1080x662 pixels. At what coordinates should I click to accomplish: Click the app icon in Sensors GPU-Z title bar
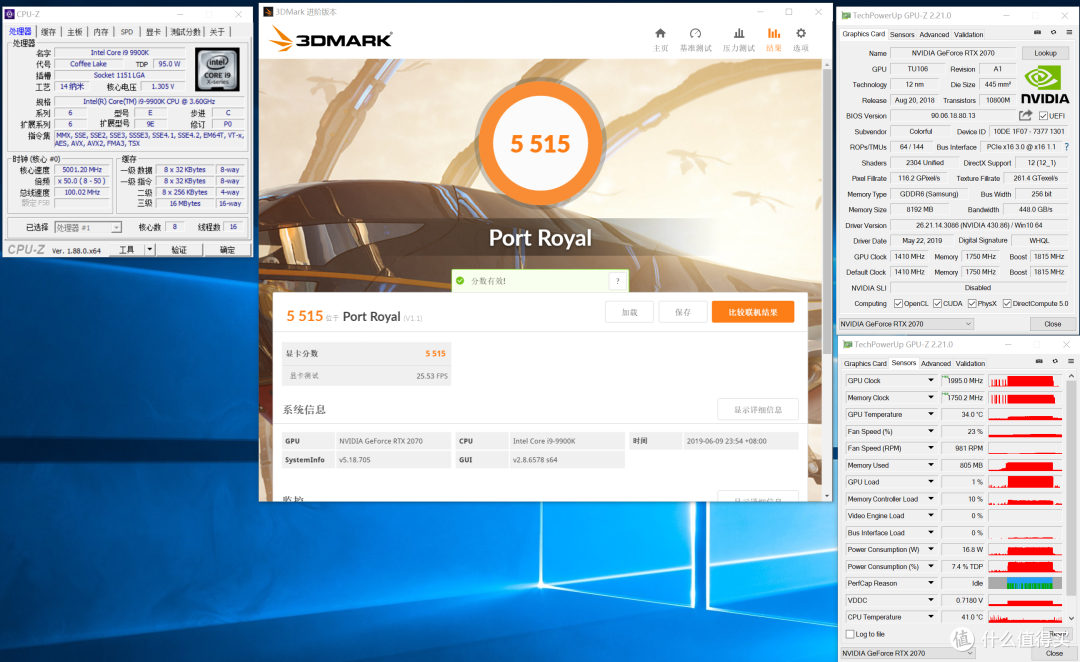[847, 344]
